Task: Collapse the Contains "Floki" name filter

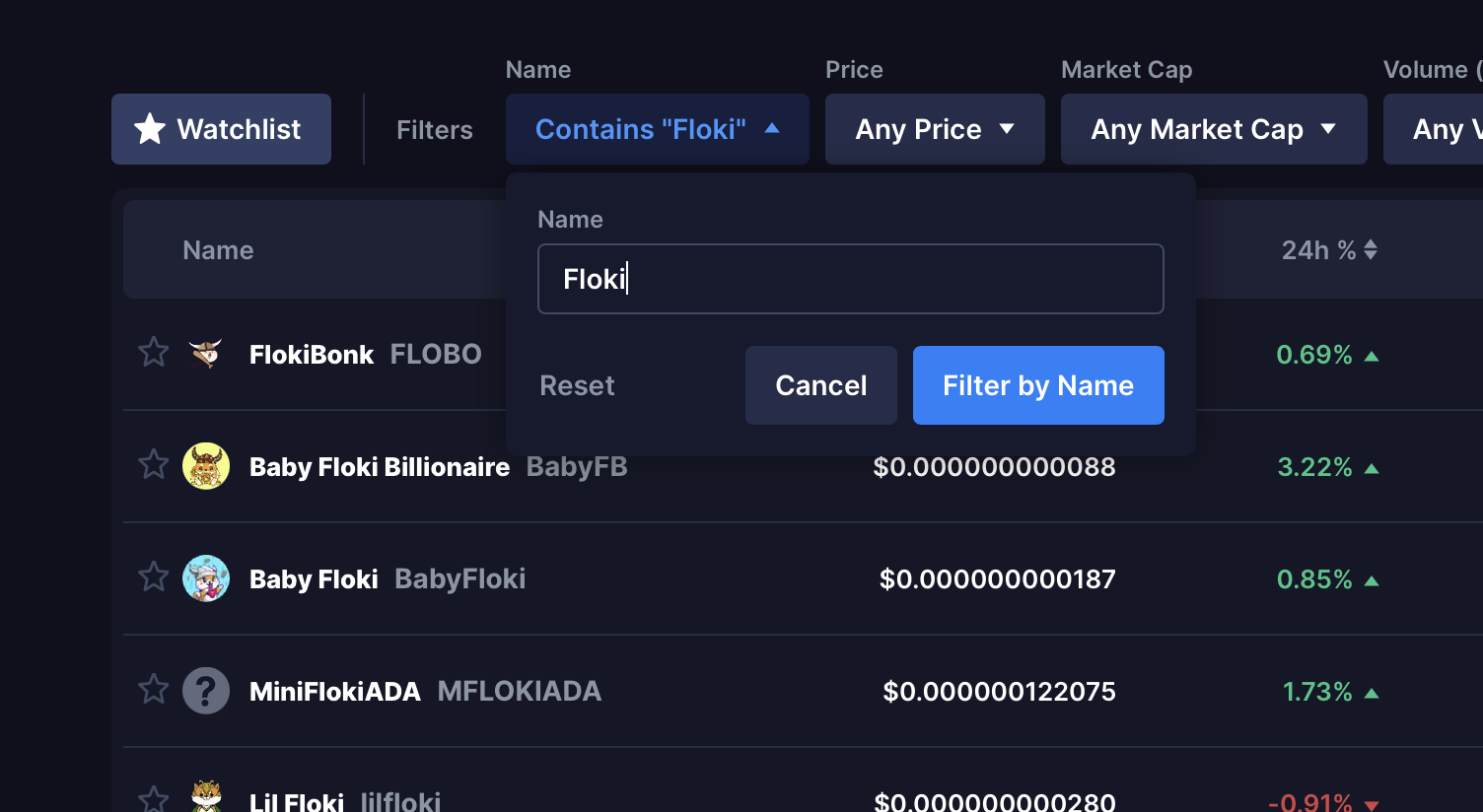Action: point(658,129)
